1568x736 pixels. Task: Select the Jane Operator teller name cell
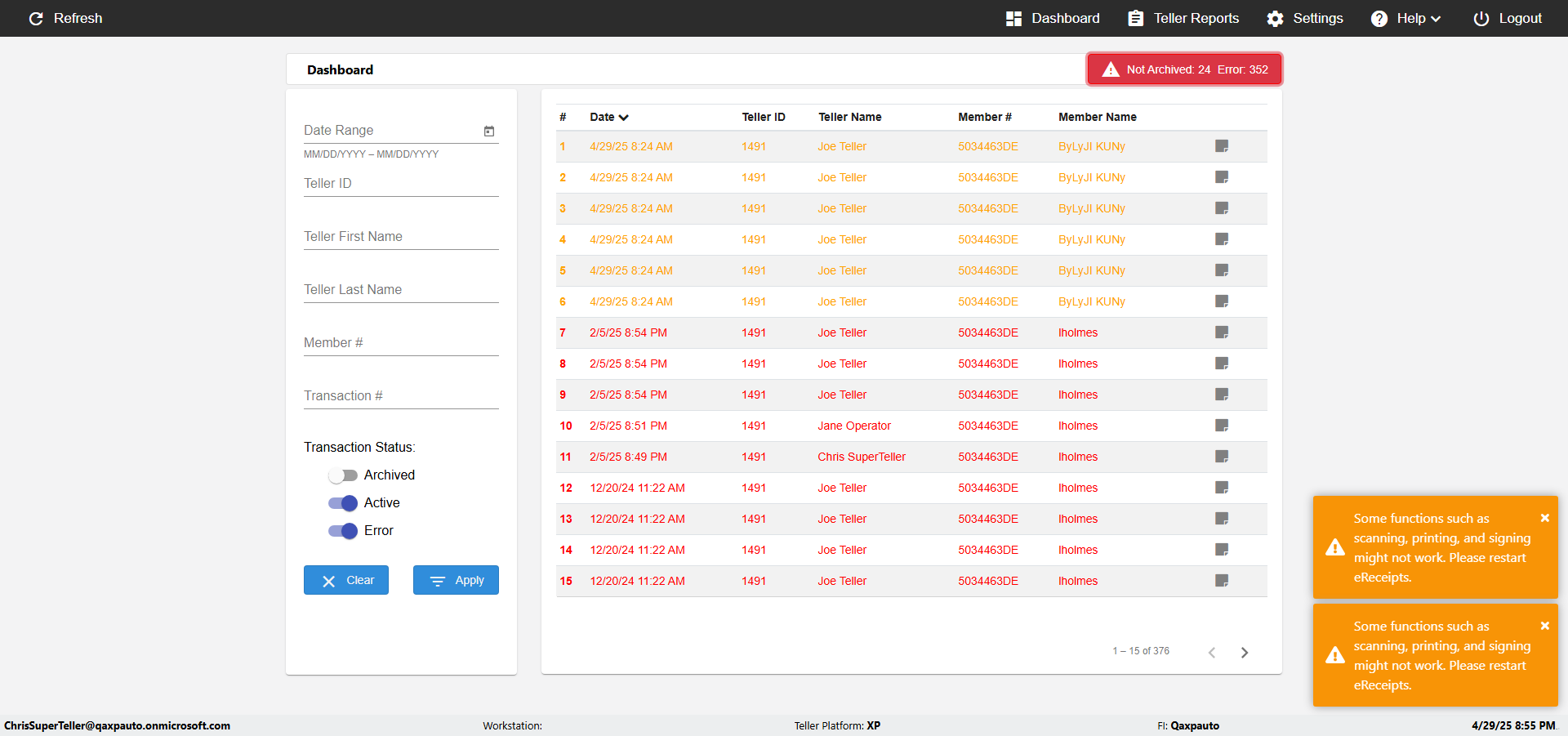(x=854, y=426)
